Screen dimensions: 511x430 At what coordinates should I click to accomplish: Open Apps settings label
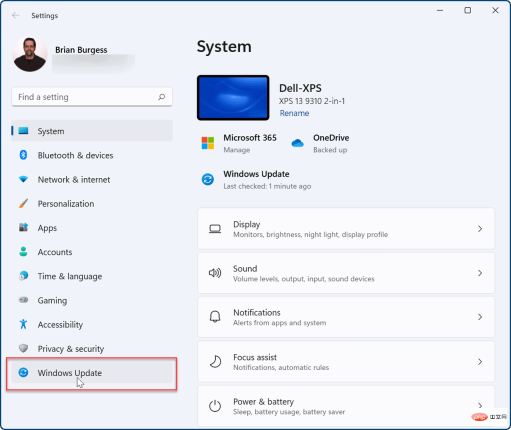[x=47, y=228]
